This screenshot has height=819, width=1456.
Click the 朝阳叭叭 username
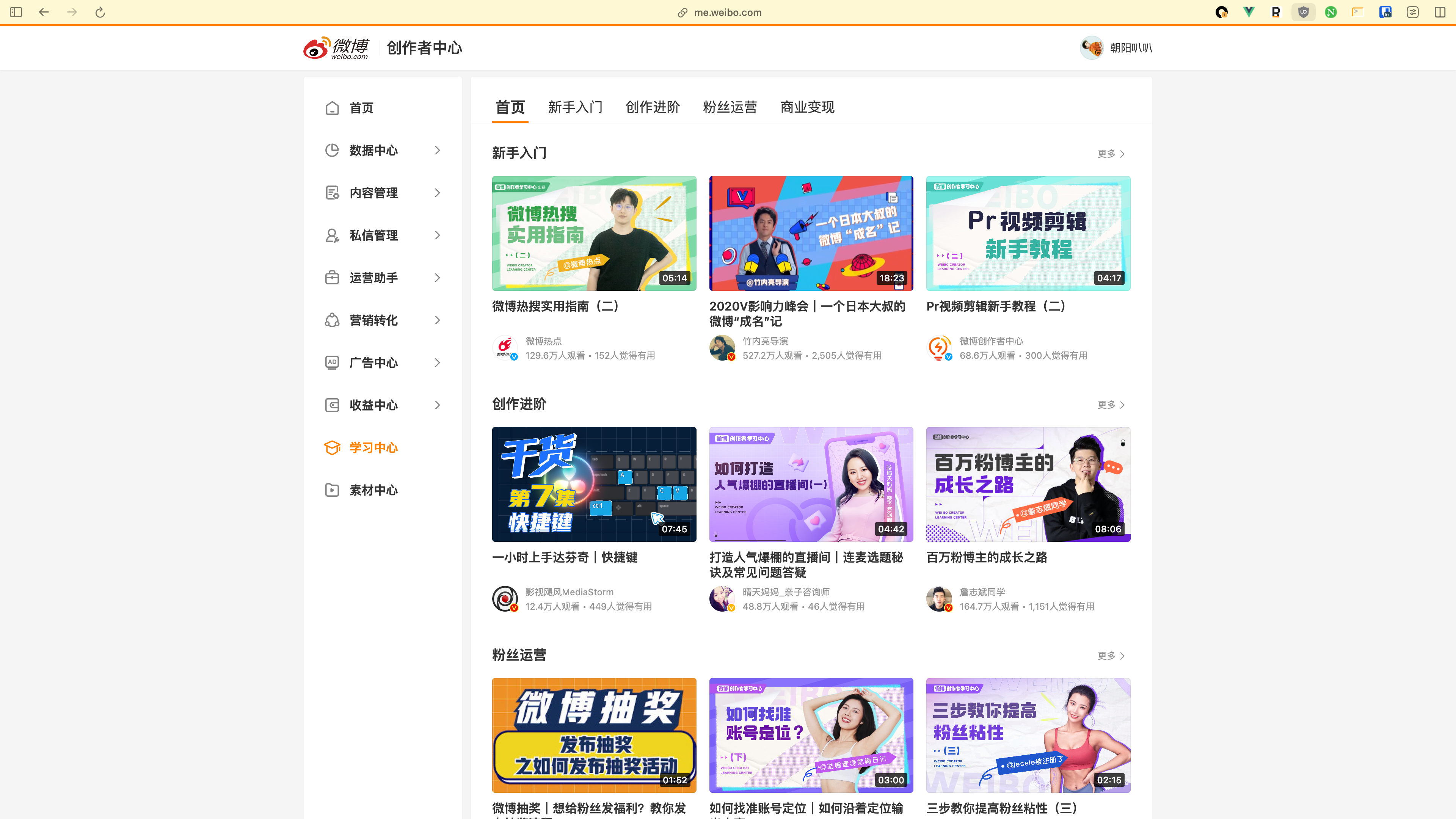1131,48
